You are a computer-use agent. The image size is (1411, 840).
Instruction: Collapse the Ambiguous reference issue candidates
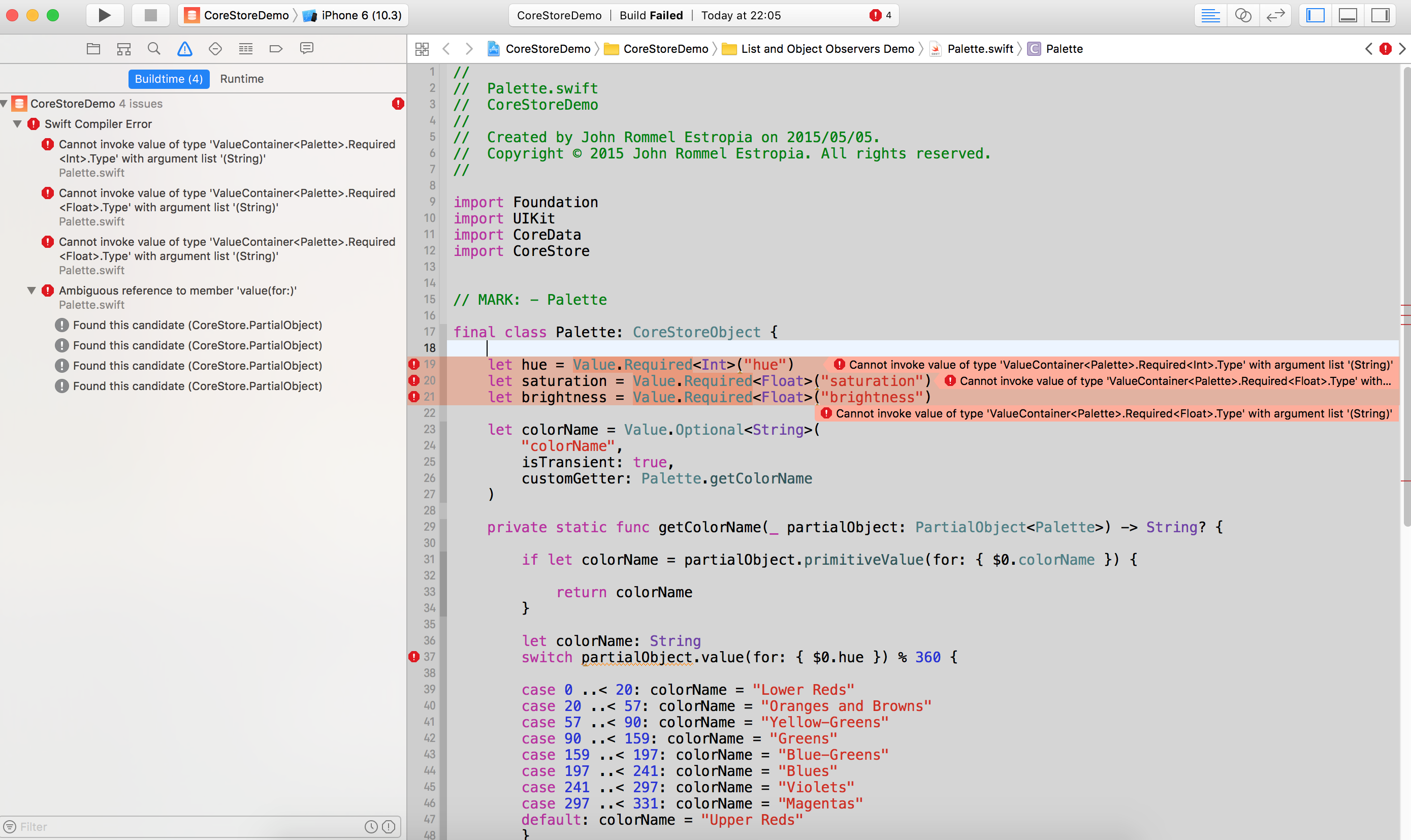[31, 290]
